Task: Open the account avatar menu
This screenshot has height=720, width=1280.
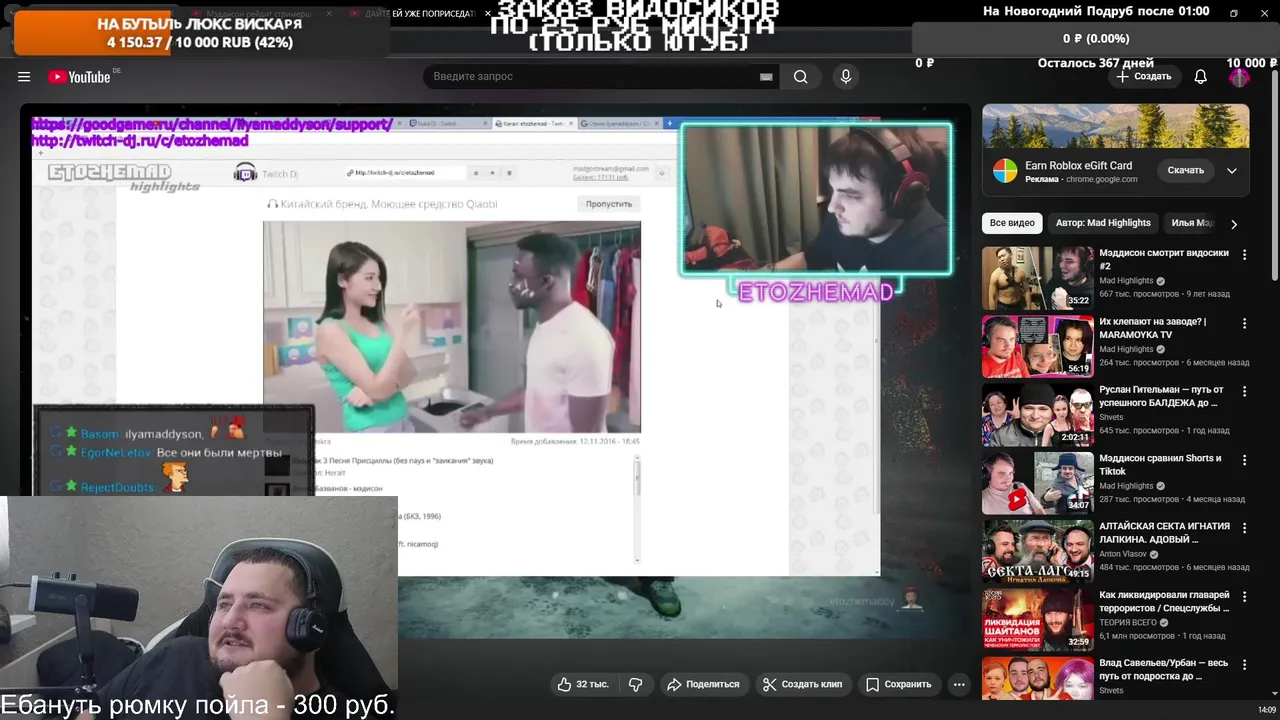Action: [1239, 77]
